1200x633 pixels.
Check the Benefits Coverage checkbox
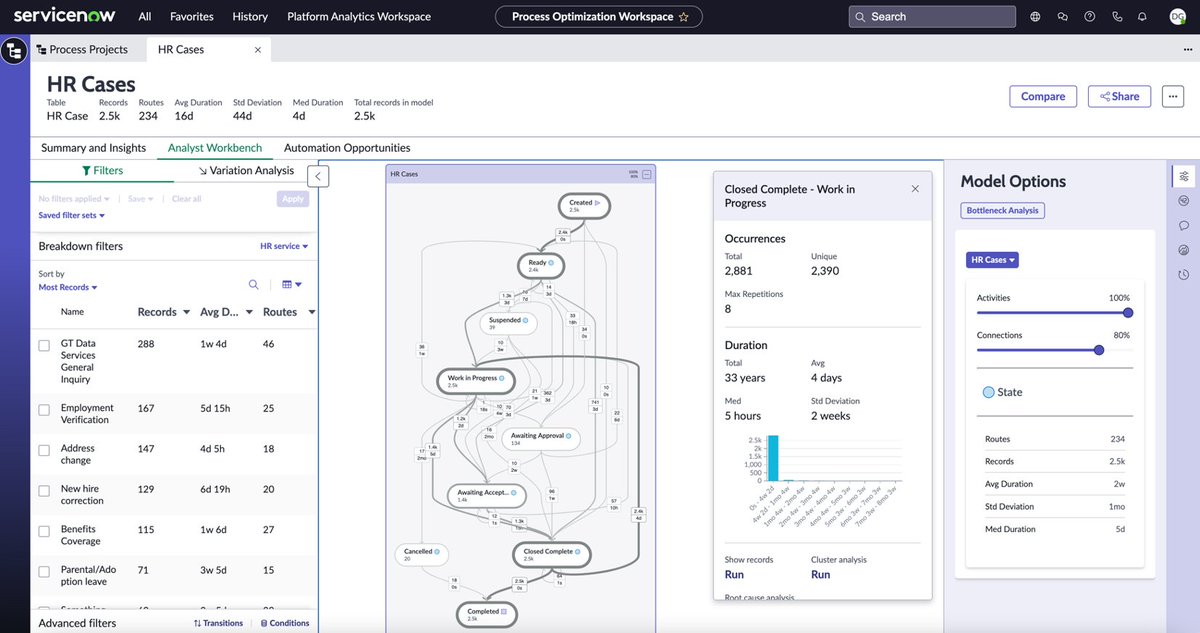[x=44, y=531]
